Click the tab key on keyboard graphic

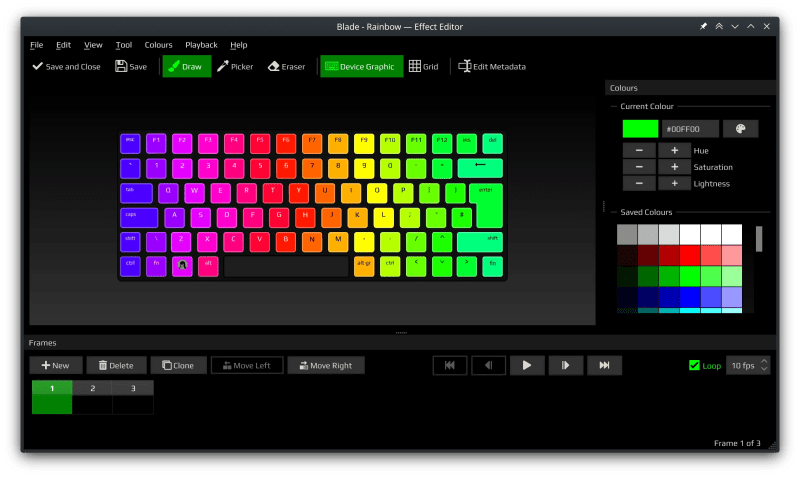pos(136,193)
